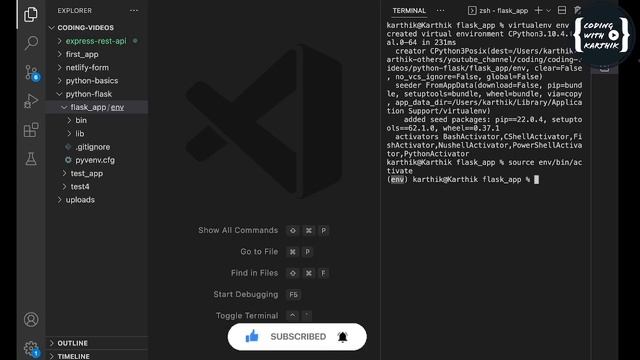The width and height of the screenshot is (640, 360).
Task: Click the Toggle Terminal label
Action: point(247,316)
